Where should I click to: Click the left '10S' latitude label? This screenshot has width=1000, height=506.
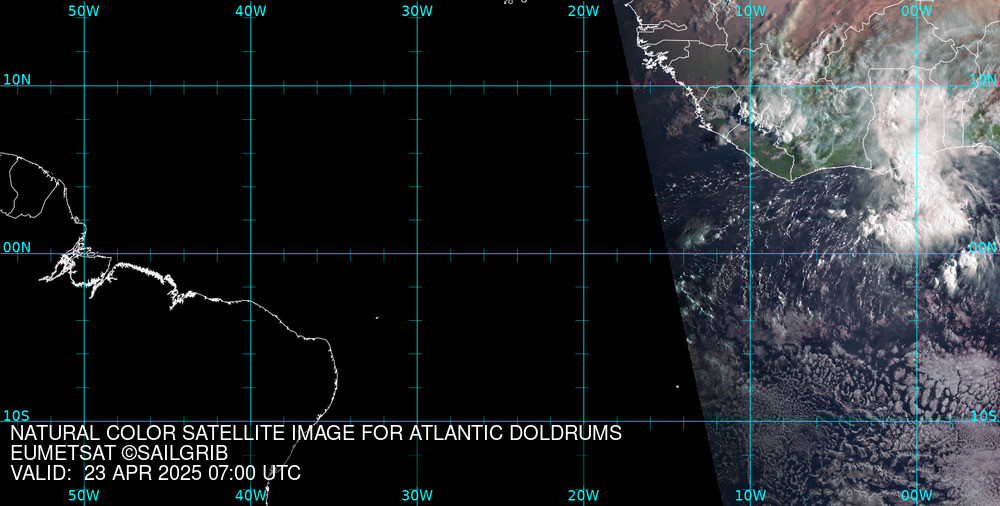pos(17,416)
